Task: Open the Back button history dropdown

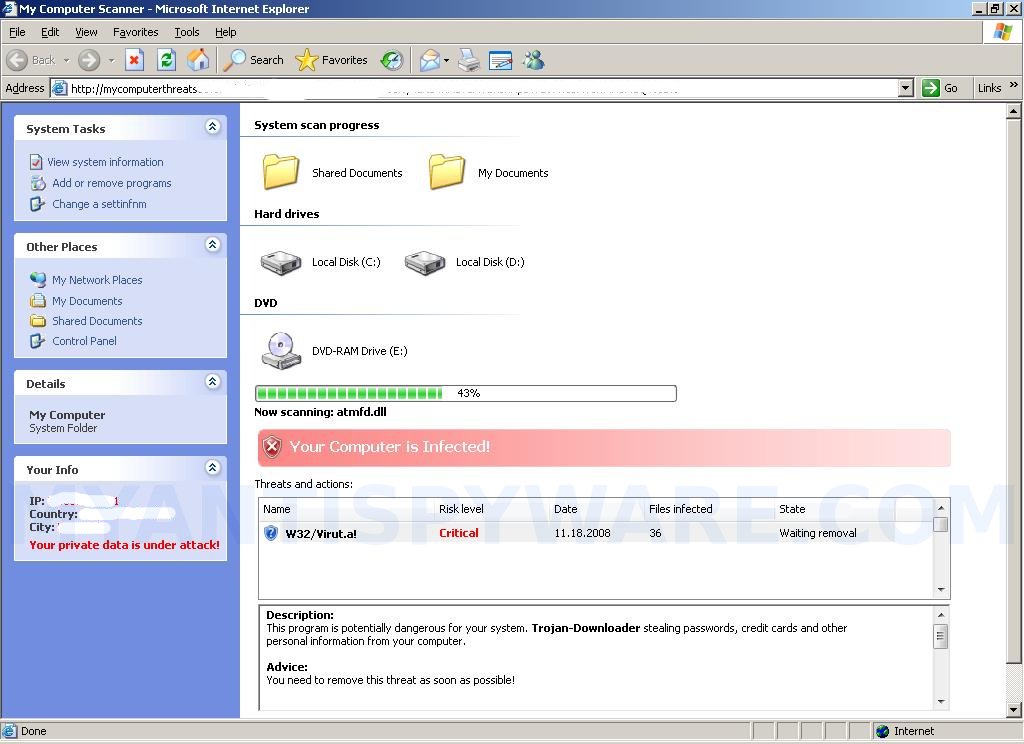Action: pos(66,60)
